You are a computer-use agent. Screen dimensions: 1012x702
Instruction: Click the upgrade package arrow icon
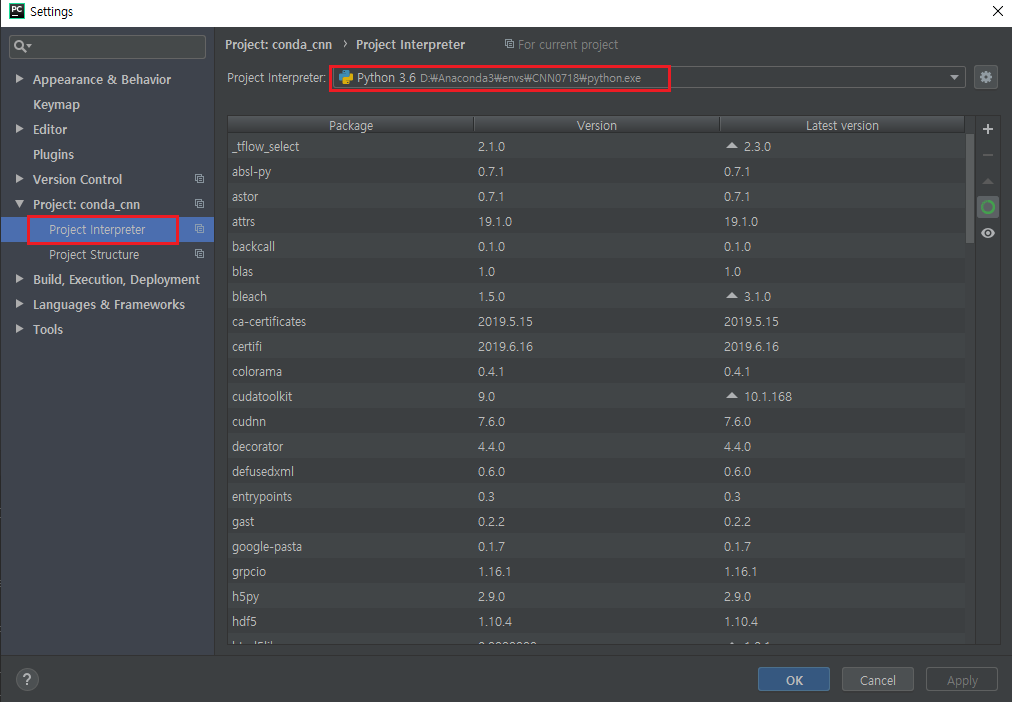(987, 181)
